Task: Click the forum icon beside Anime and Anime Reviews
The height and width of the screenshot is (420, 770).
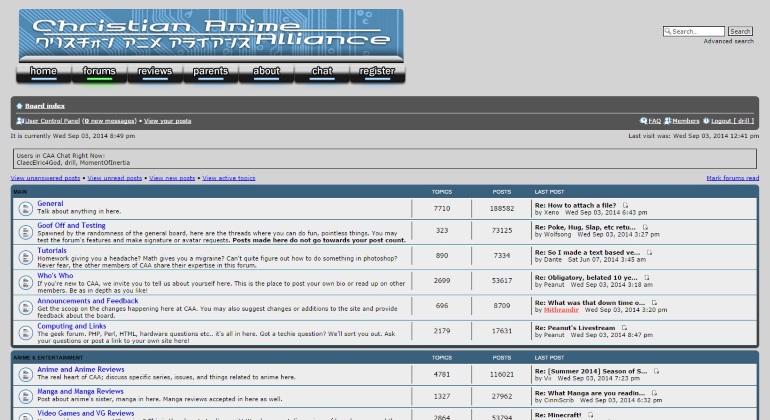Action: pyautogui.click(x=26, y=374)
